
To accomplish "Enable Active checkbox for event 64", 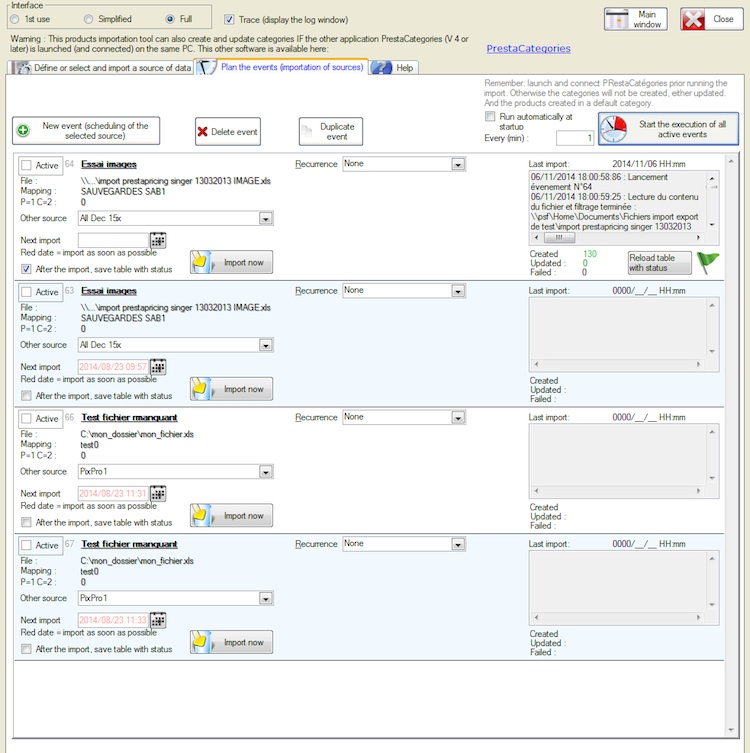I will tap(26, 165).
